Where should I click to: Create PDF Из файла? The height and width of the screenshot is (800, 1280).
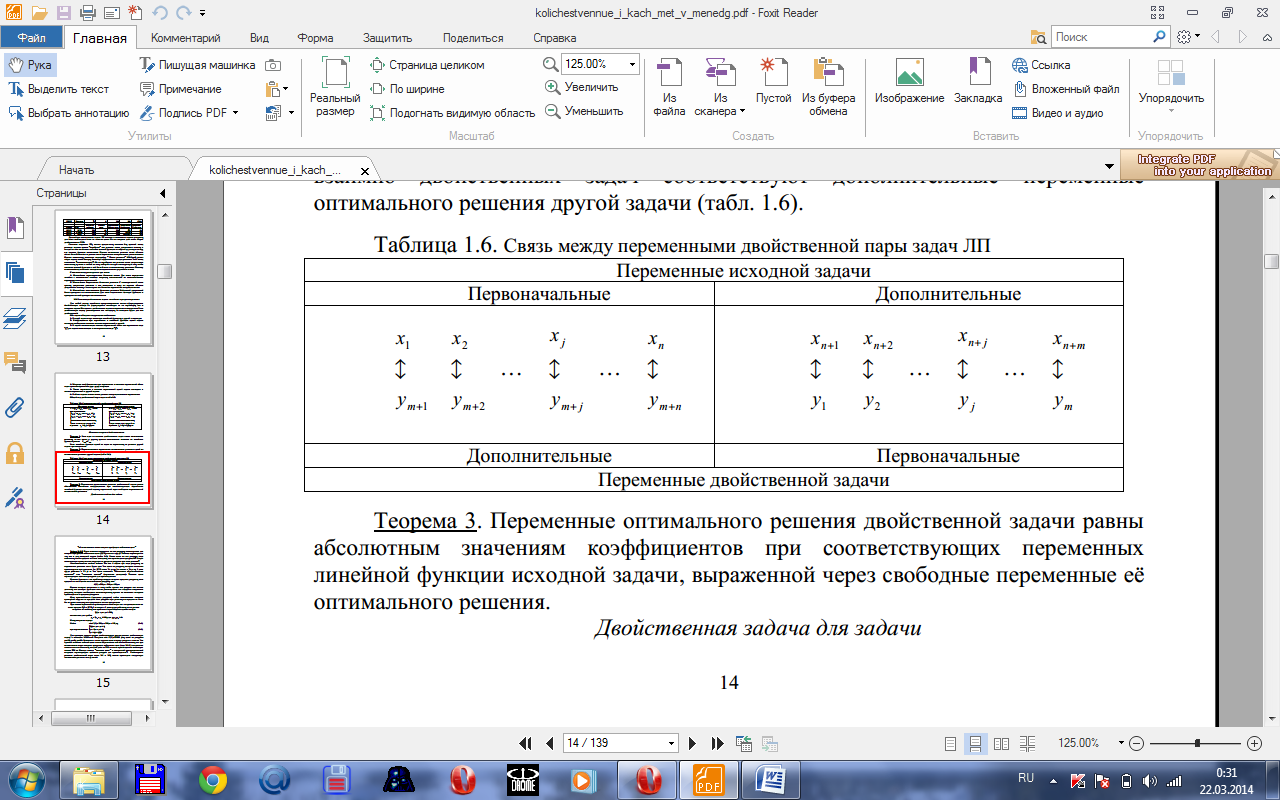coord(669,87)
